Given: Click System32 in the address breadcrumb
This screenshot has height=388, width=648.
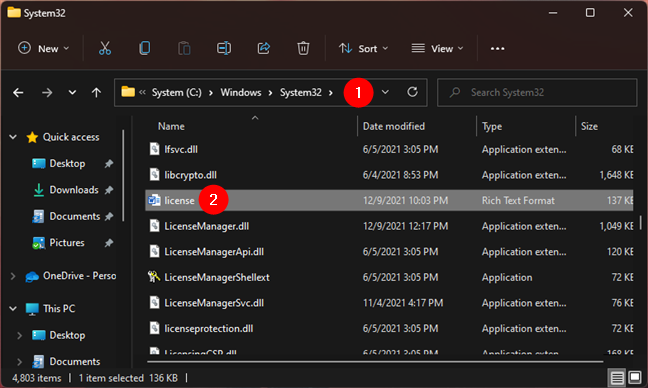Looking at the screenshot, I should (301, 92).
